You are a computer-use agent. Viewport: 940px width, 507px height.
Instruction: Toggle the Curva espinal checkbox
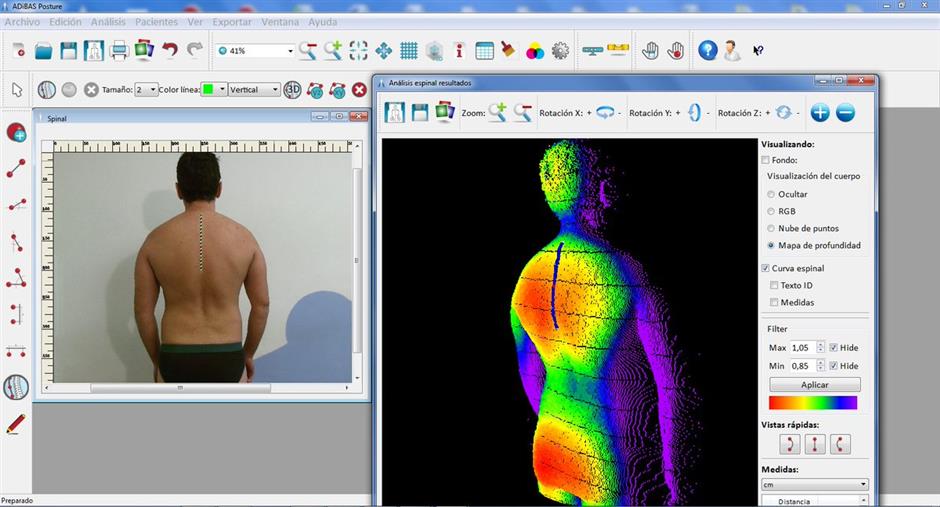point(766,268)
